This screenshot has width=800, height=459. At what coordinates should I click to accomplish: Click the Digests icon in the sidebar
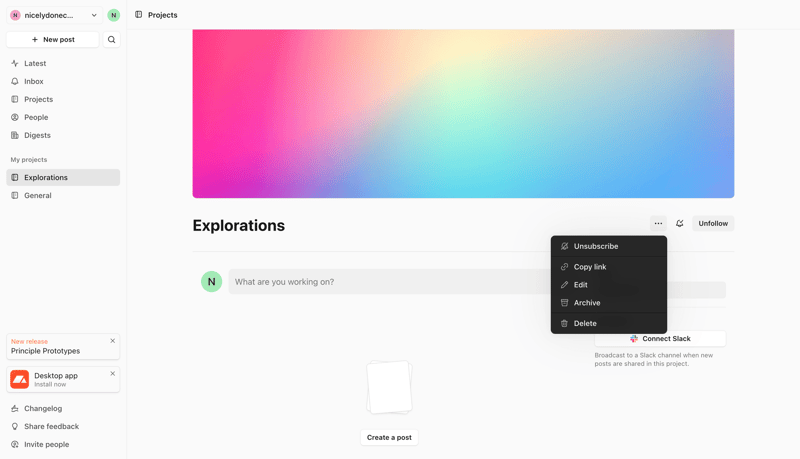(x=15, y=135)
